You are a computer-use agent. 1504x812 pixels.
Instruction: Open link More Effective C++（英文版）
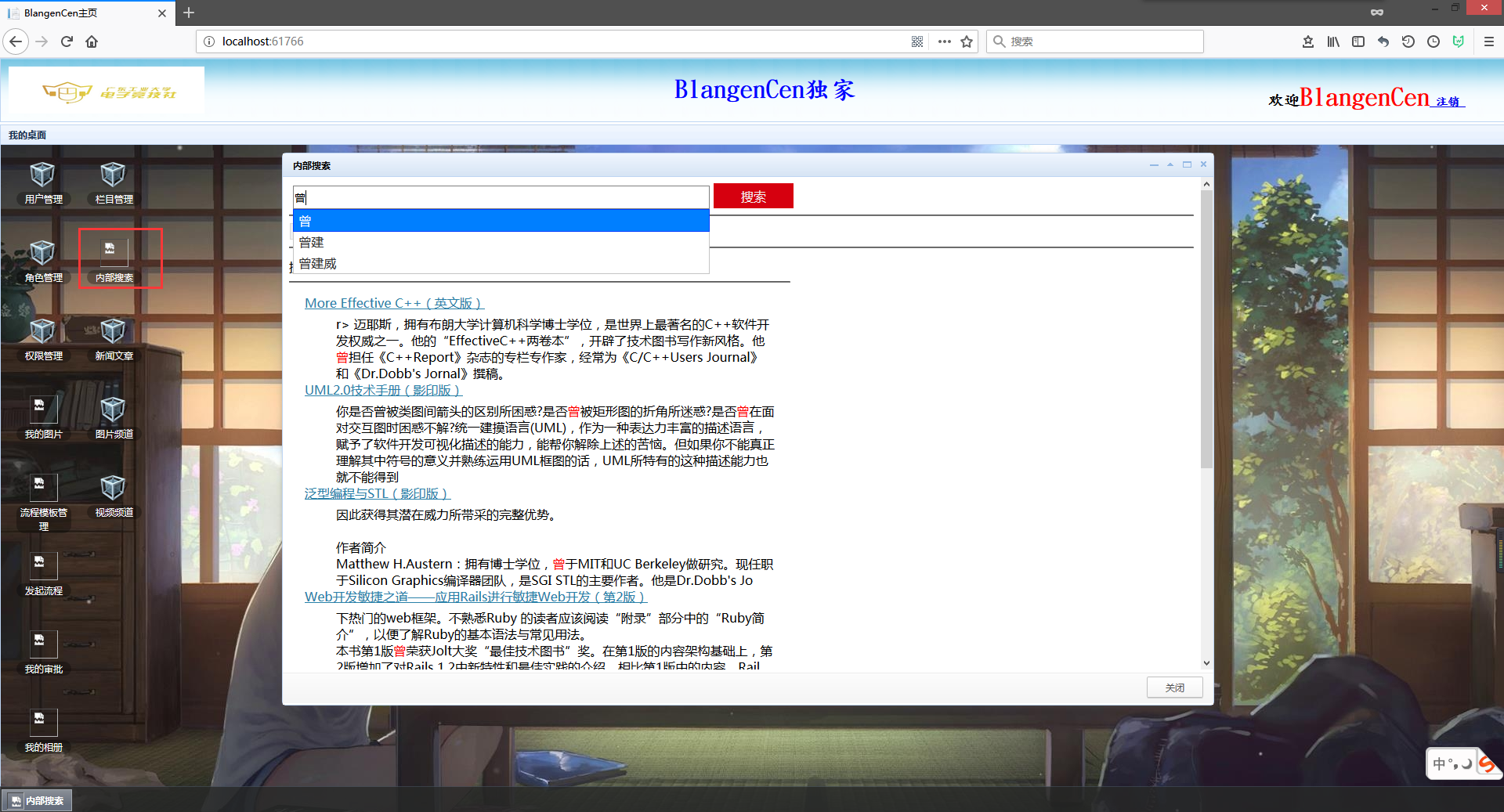click(394, 303)
